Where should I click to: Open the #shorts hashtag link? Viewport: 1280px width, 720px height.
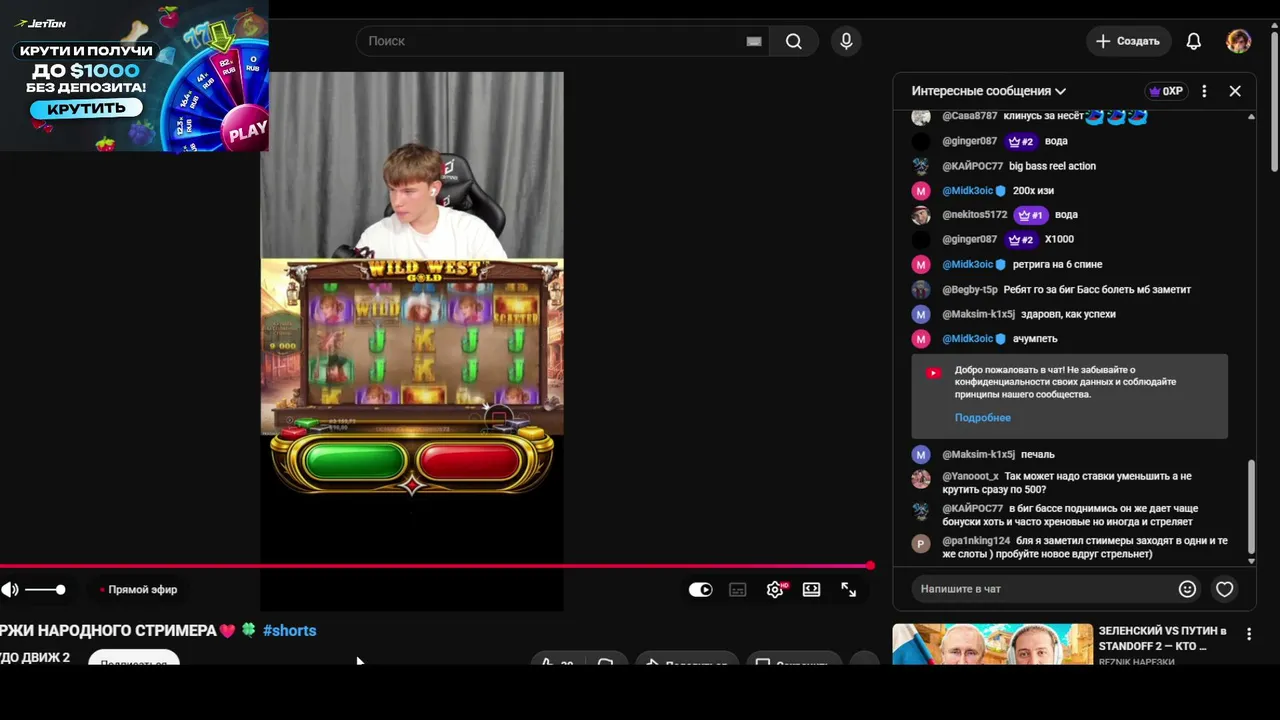[289, 631]
